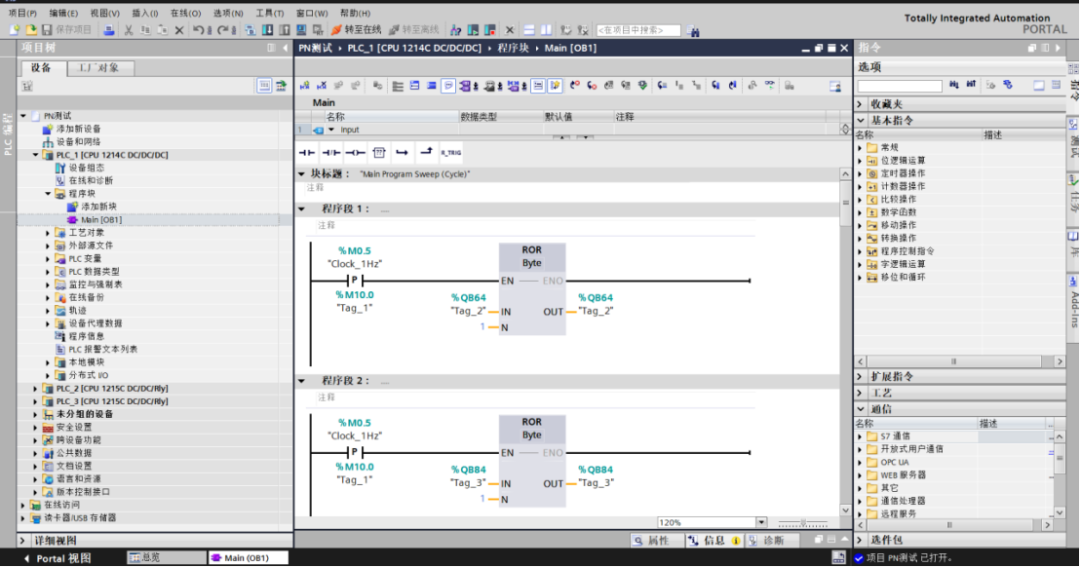1080x567 pixels.
Task: Click the zoom slider in editor footer
Action: coord(802,523)
